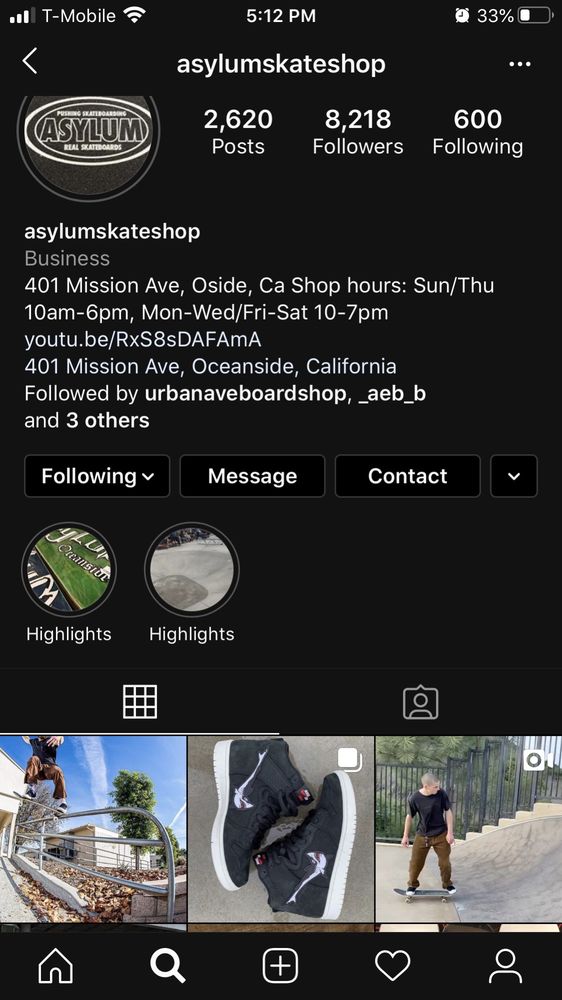This screenshot has width=562, height=1000.
Task: Open the Activity heart icon
Action: 392,966
